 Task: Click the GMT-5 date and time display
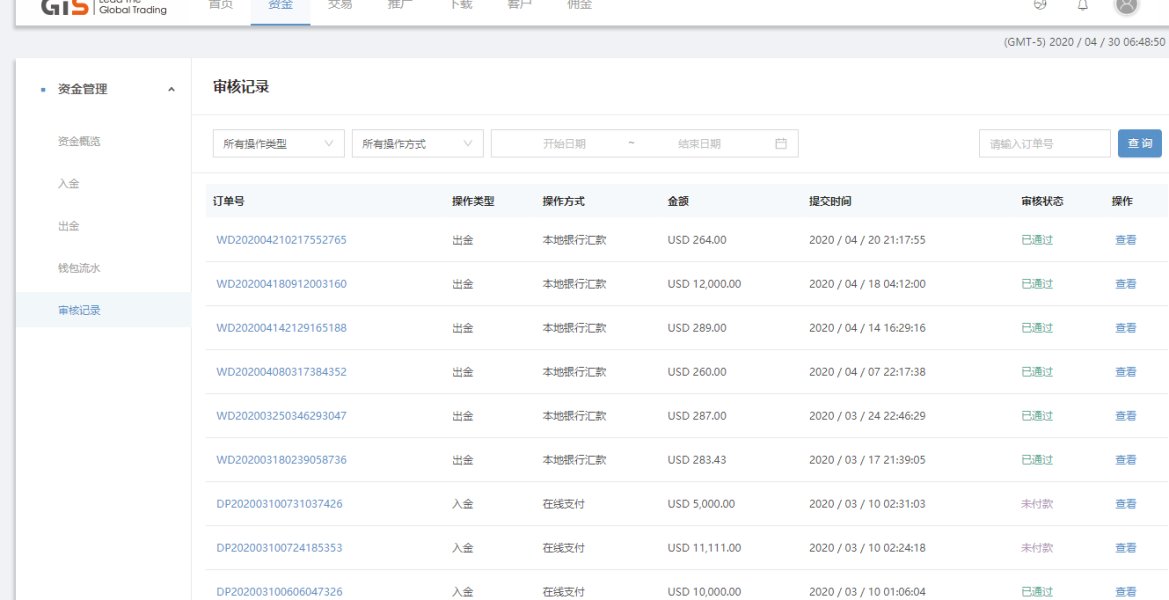point(1084,42)
